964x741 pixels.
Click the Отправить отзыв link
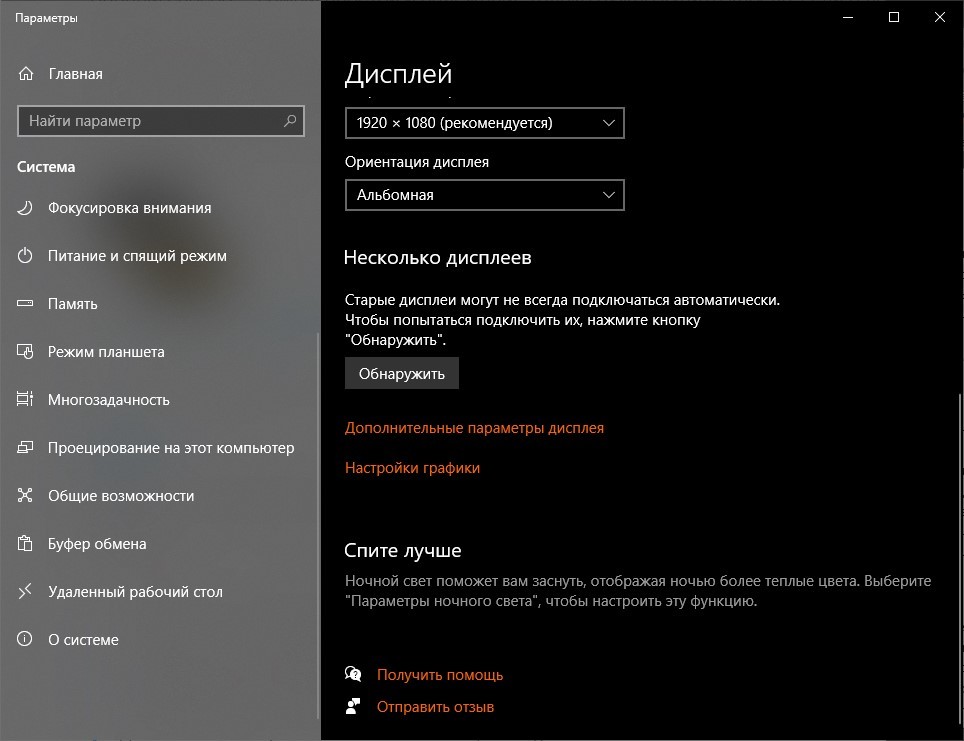pos(435,707)
